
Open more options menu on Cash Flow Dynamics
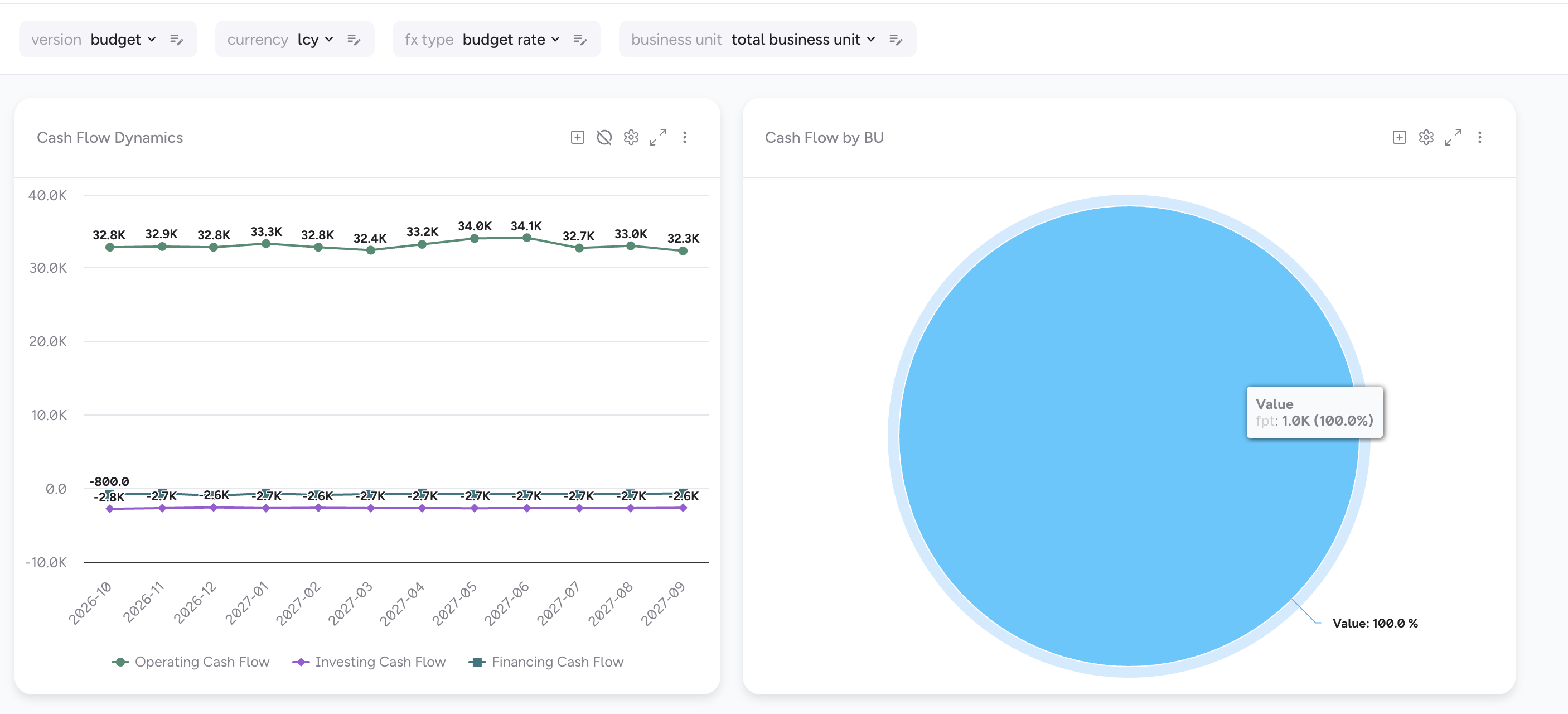pyautogui.click(x=684, y=138)
